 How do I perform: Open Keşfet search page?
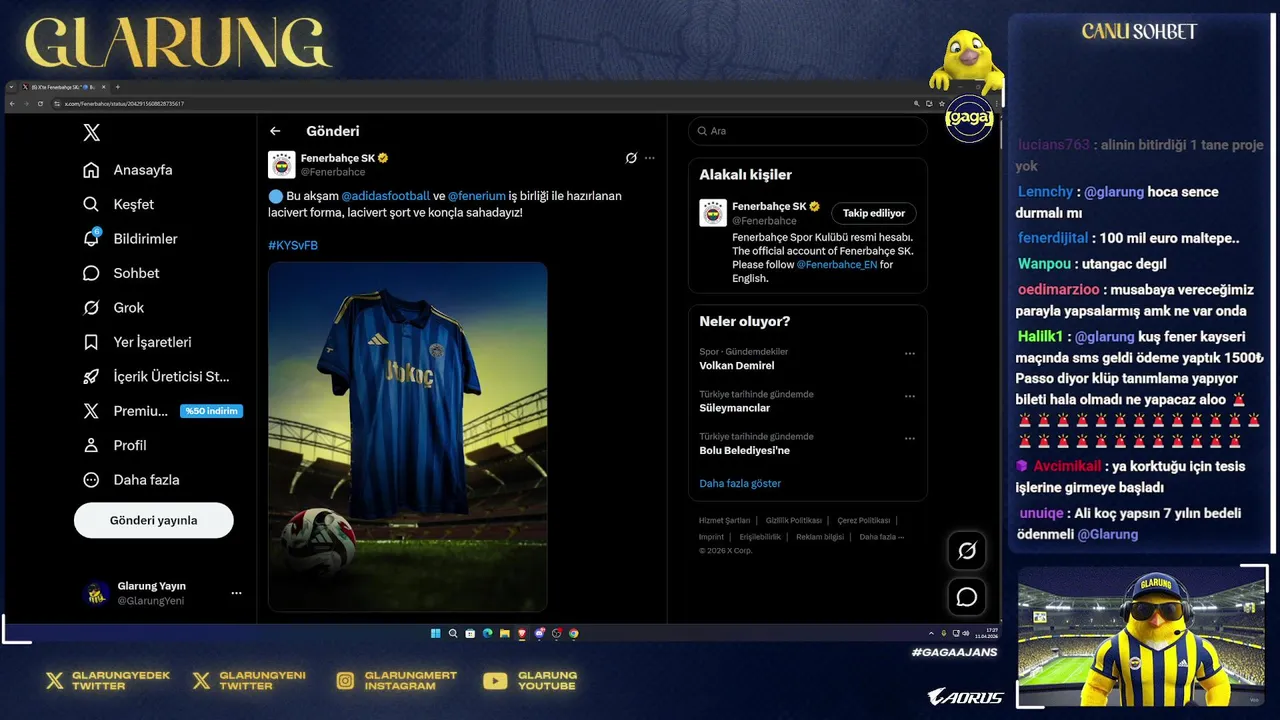pos(119,204)
